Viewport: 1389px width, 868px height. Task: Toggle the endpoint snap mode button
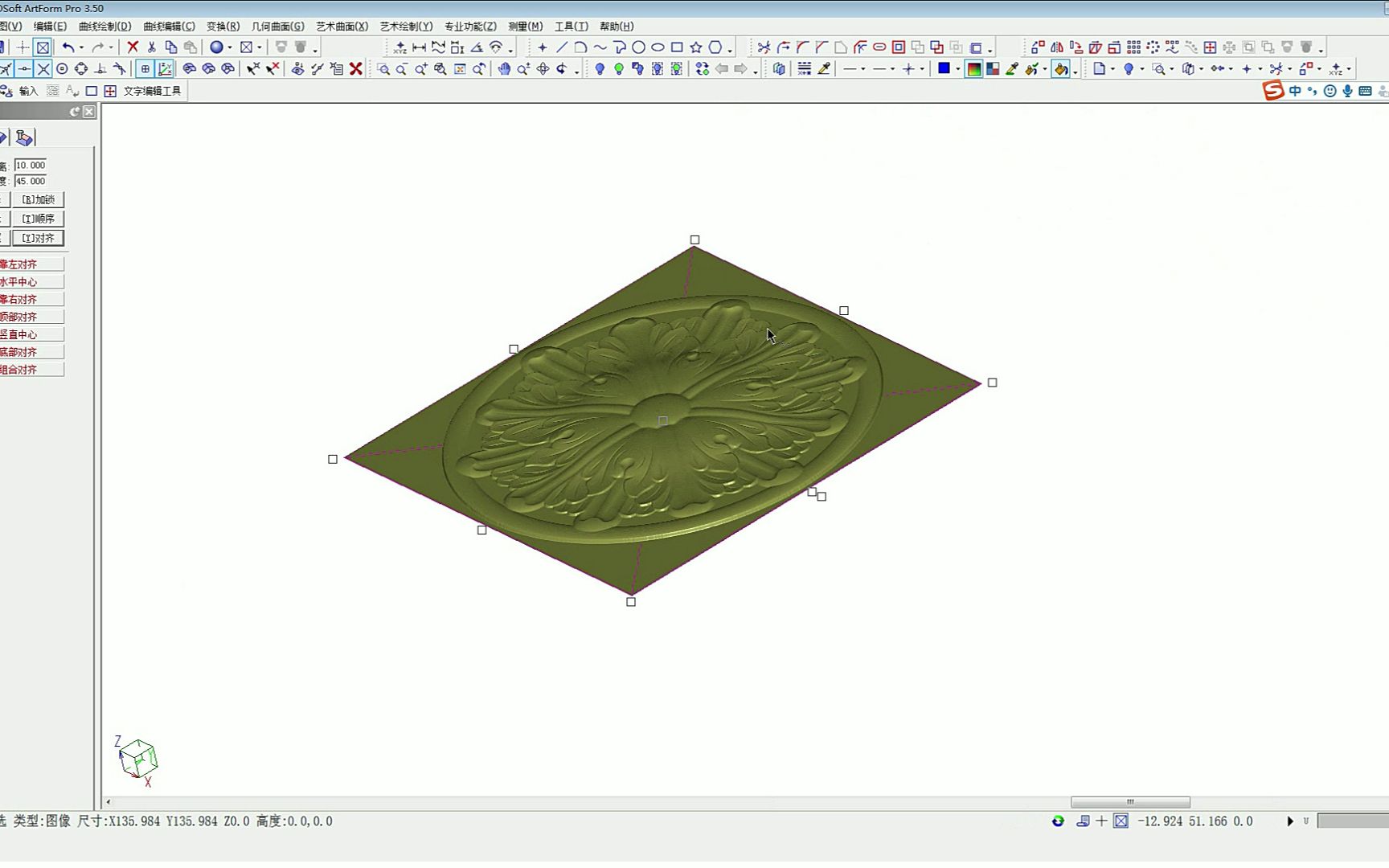pos(6,69)
